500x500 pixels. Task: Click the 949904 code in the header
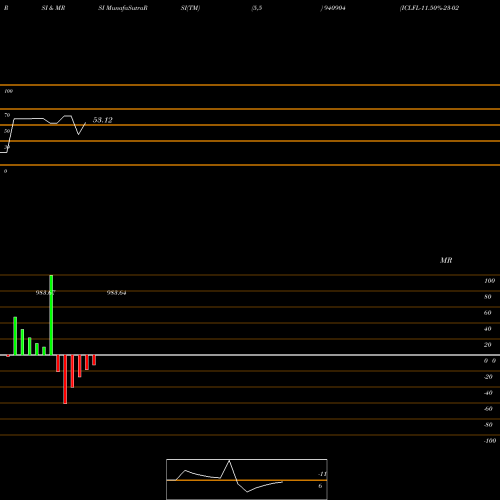[334, 8]
